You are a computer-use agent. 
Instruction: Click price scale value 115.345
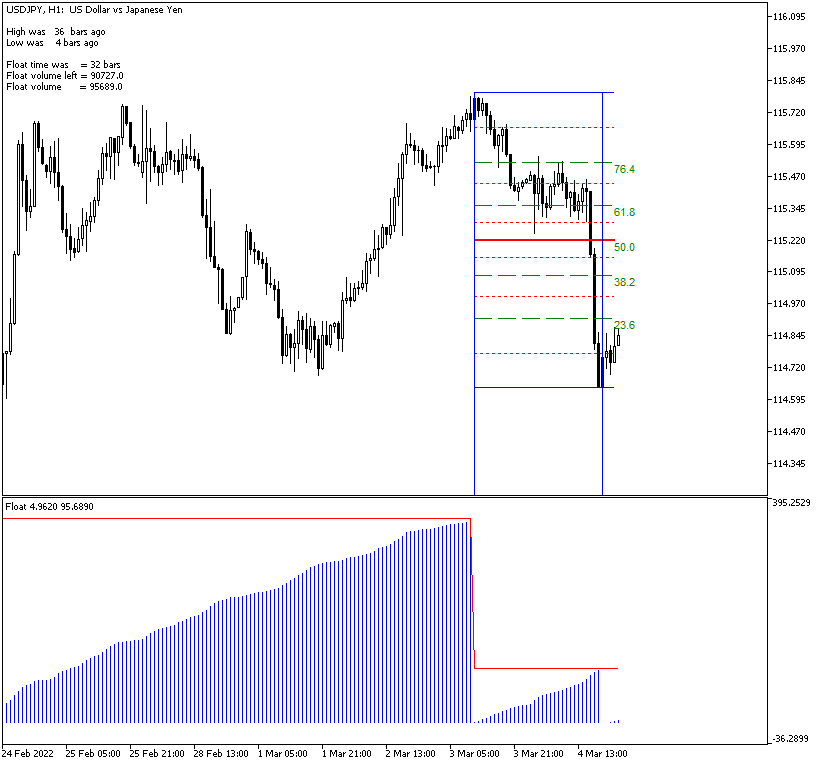(x=789, y=209)
